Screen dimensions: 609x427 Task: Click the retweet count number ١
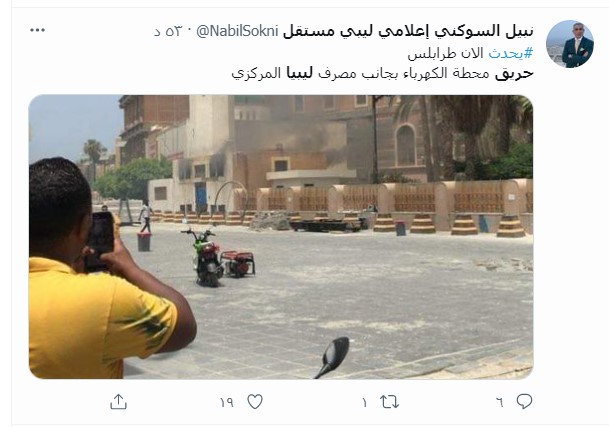(364, 403)
